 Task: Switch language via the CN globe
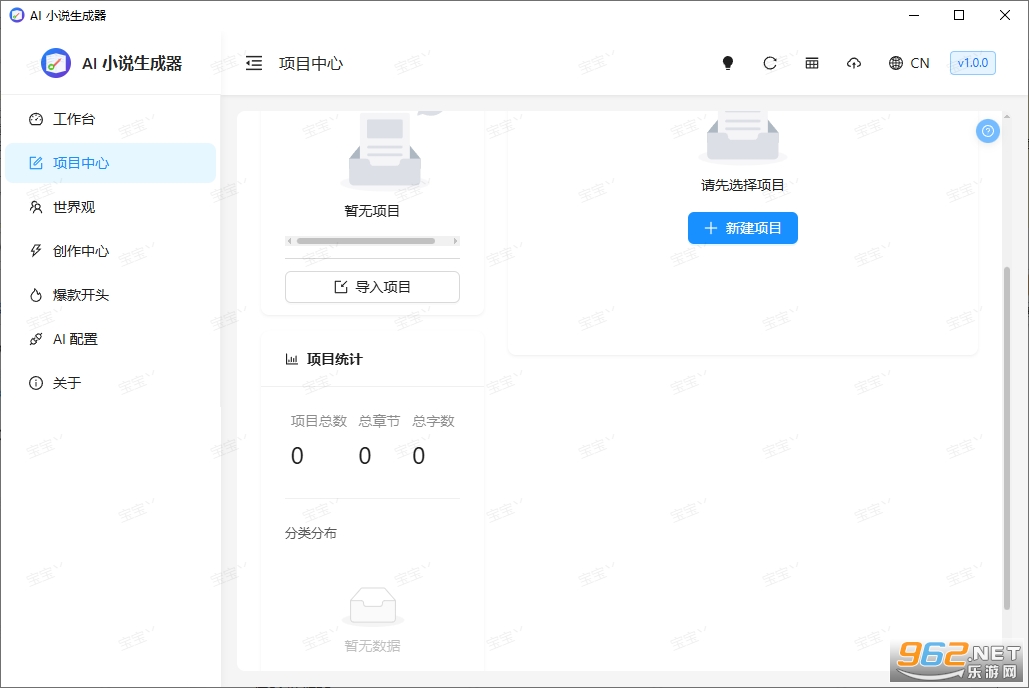click(x=909, y=63)
